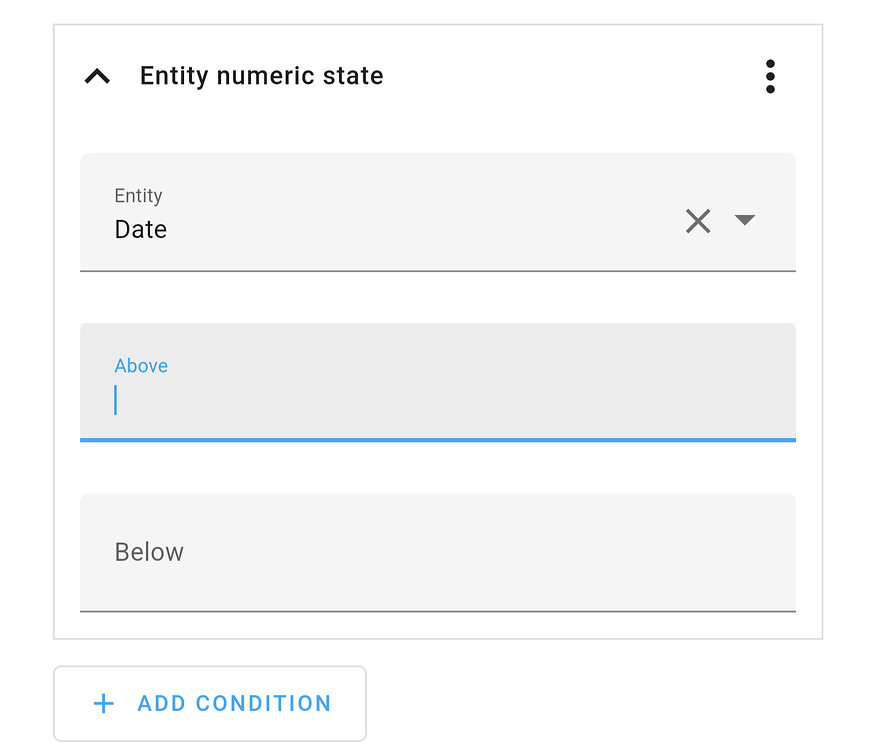Click the Above label in the active field
Viewport: 874px width, 750px height.
click(x=140, y=366)
